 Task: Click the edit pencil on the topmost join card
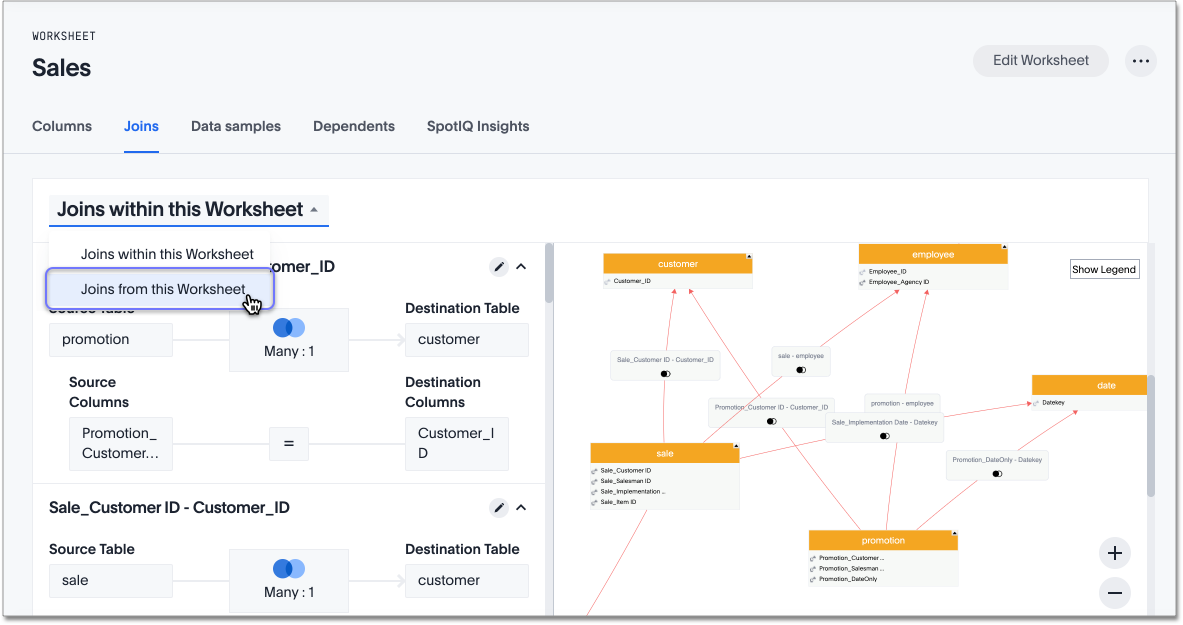[x=498, y=267]
